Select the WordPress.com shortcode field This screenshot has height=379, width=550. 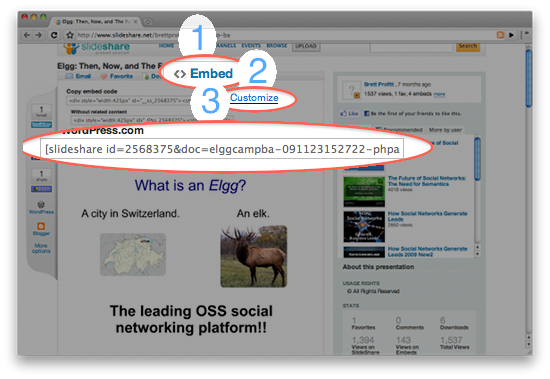[222, 149]
